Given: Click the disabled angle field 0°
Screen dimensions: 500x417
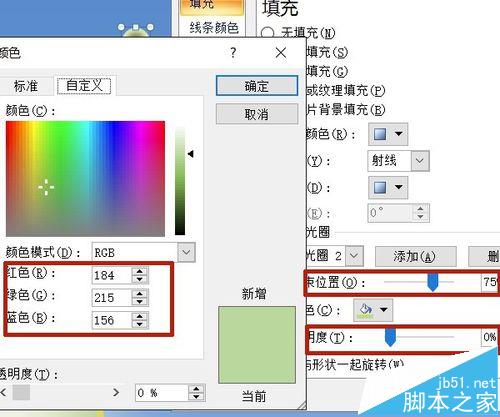Looking at the screenshot, I should click(390, 212).
